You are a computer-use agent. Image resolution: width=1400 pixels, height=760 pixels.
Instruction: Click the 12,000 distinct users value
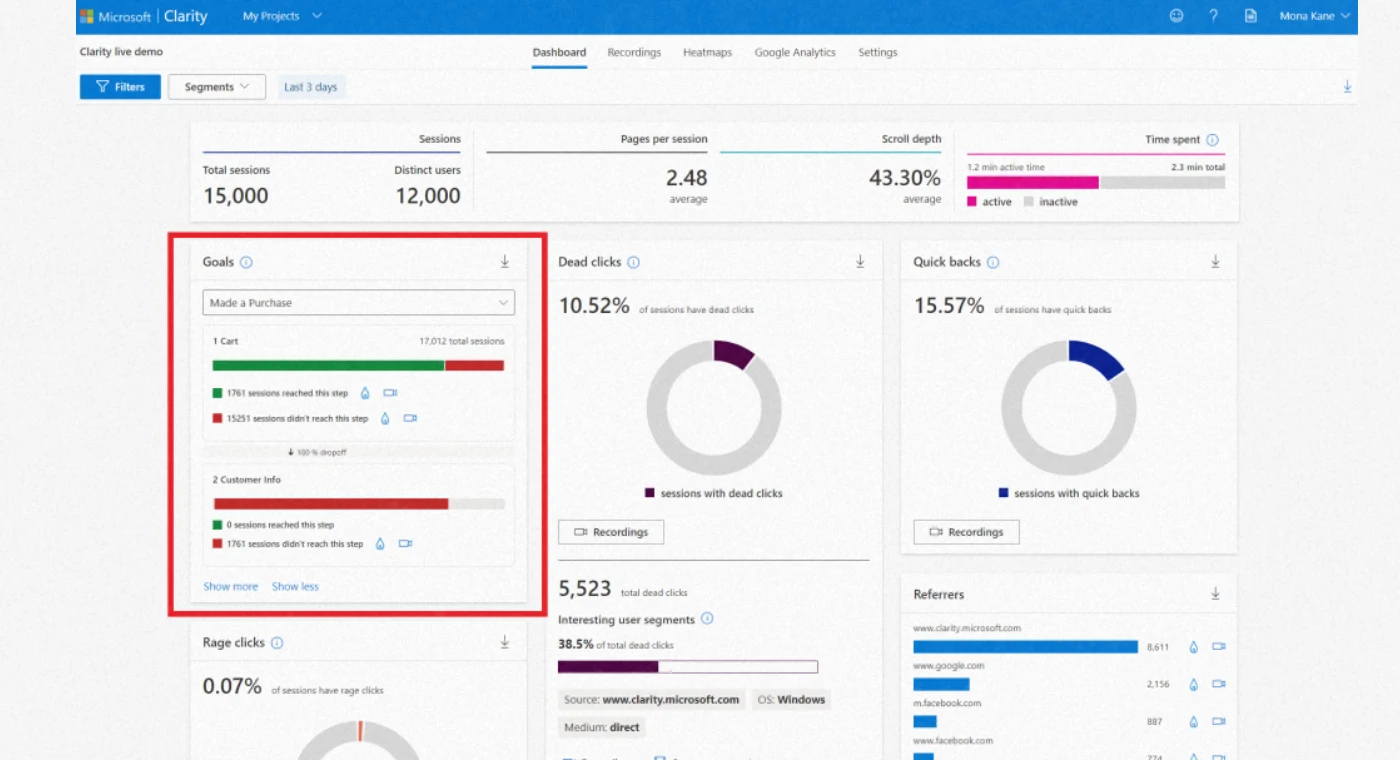[x=428, y=196]
